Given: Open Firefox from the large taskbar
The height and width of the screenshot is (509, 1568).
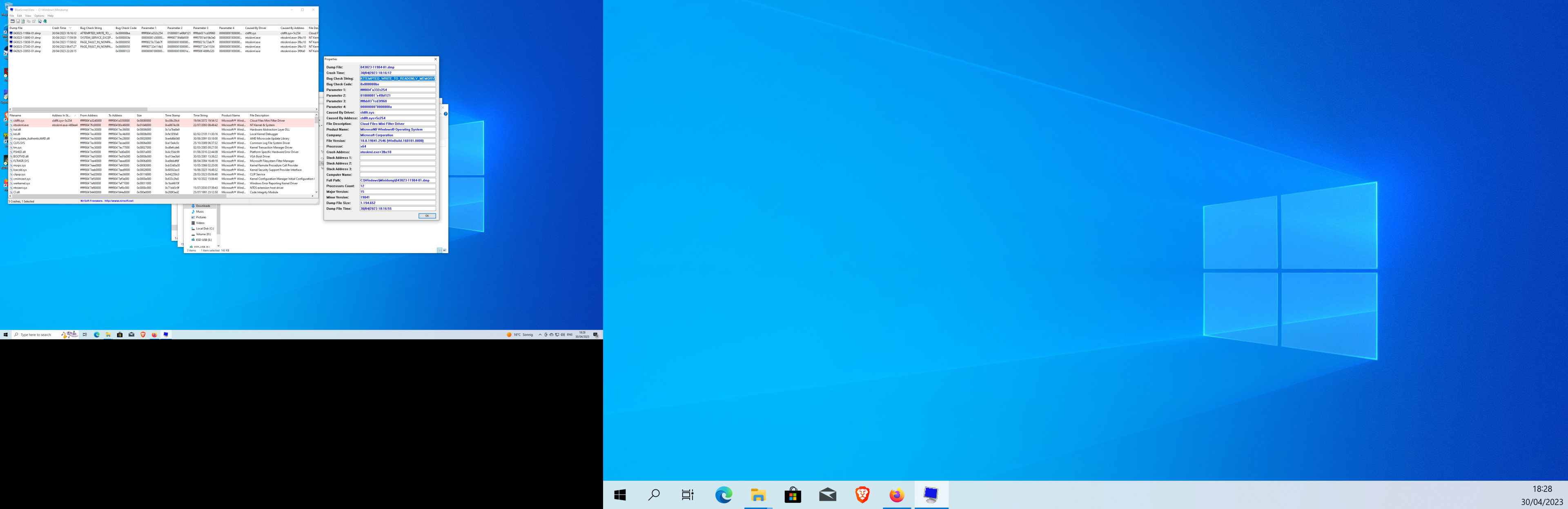Looking at the screenshot, I should [x=896, y=494].
